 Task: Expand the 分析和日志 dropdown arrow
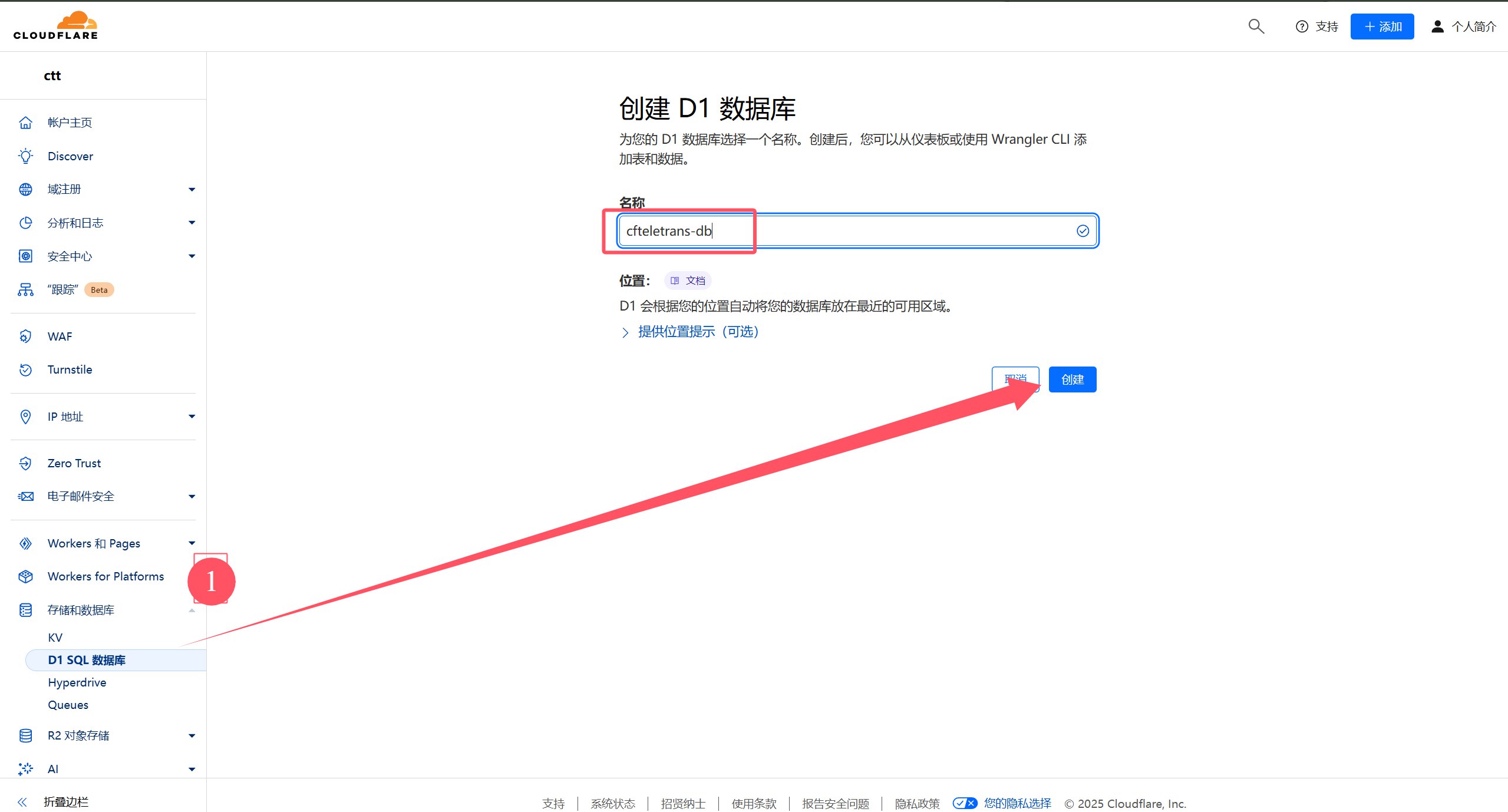tap(192, 223)
